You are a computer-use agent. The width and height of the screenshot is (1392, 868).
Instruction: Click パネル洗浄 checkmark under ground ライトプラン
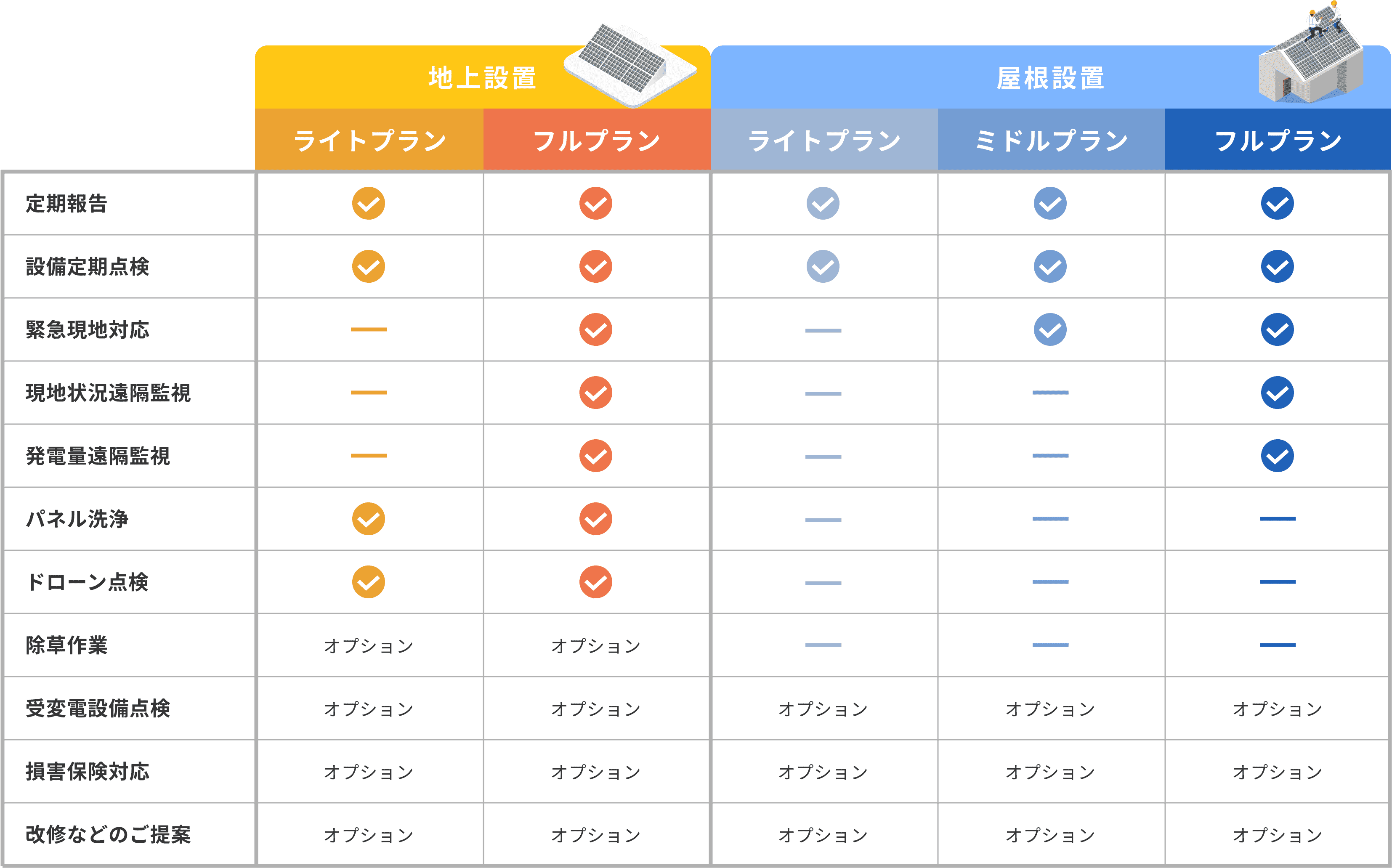tap(369, 519)
